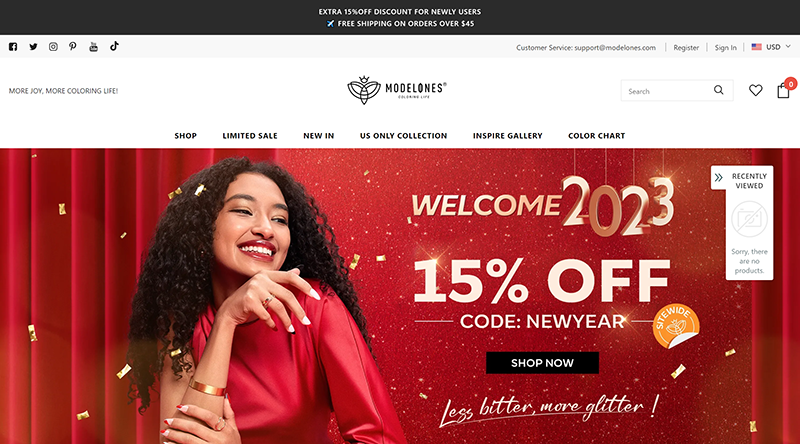Click the SHOP NOW banner button

pos(542,363)
